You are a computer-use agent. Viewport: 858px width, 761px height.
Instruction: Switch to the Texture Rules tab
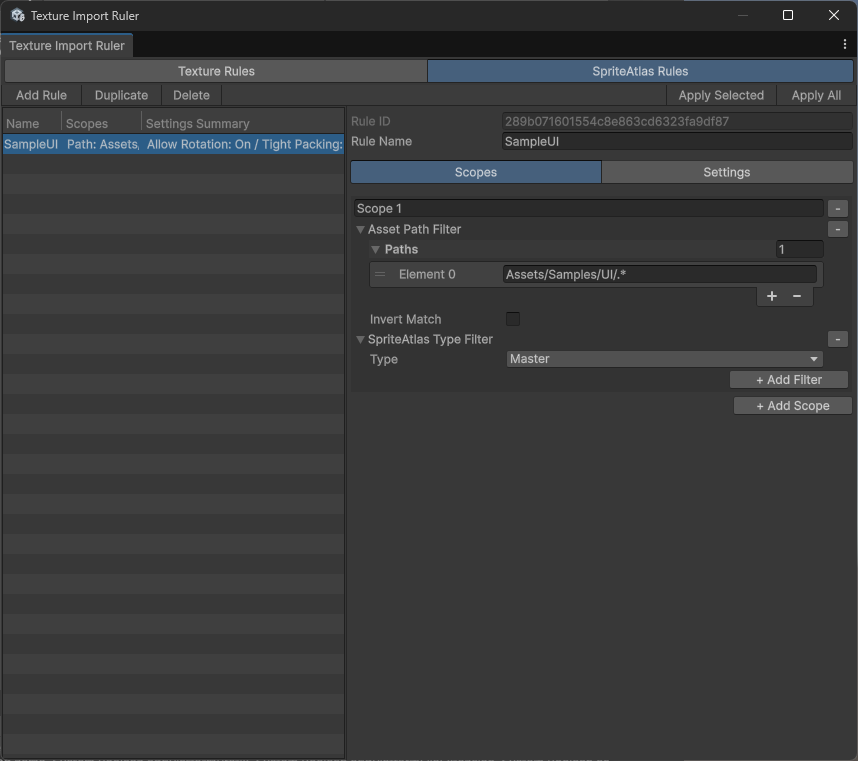coord(216,71)
